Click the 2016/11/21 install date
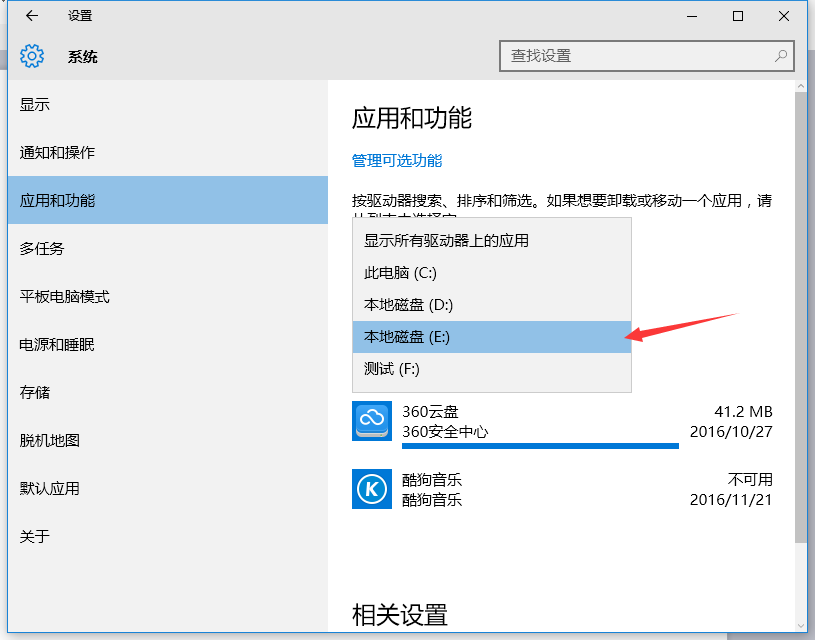 tap(731, 500)
